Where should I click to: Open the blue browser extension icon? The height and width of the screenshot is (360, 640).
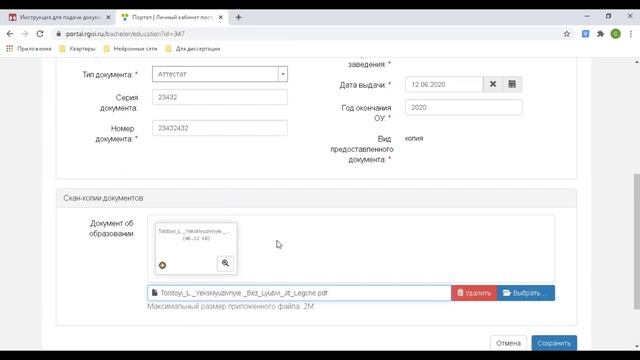point(585,34)
